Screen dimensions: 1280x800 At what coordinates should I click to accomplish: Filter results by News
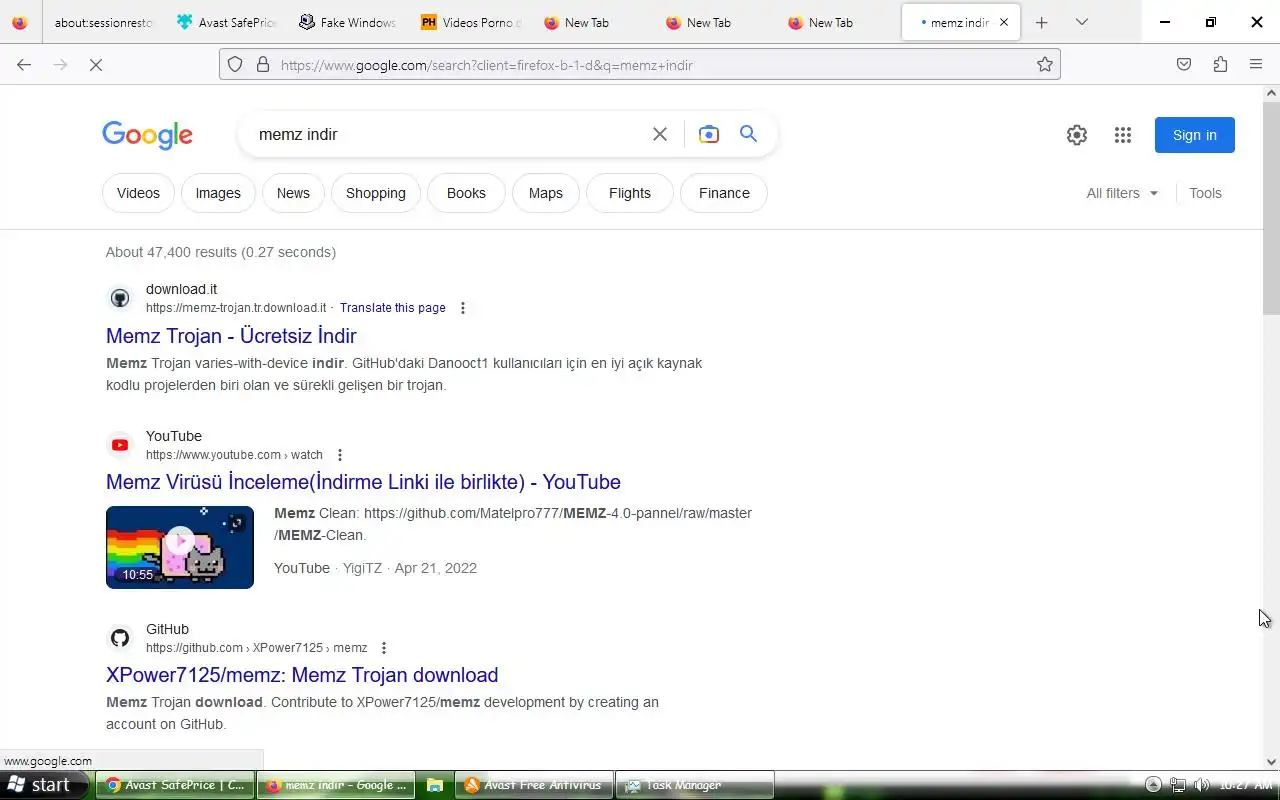[293, 193]
